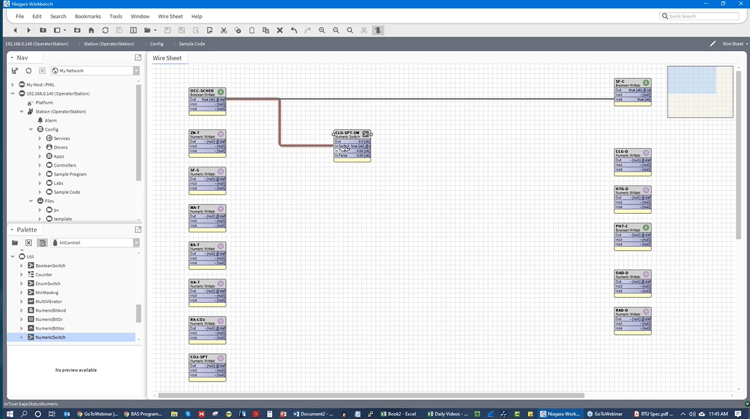The height and width of the screenshot is (419, 750).
Task: Open the Wire Sheet view selector
Action: pyautogui.click(x=728, y=44)
